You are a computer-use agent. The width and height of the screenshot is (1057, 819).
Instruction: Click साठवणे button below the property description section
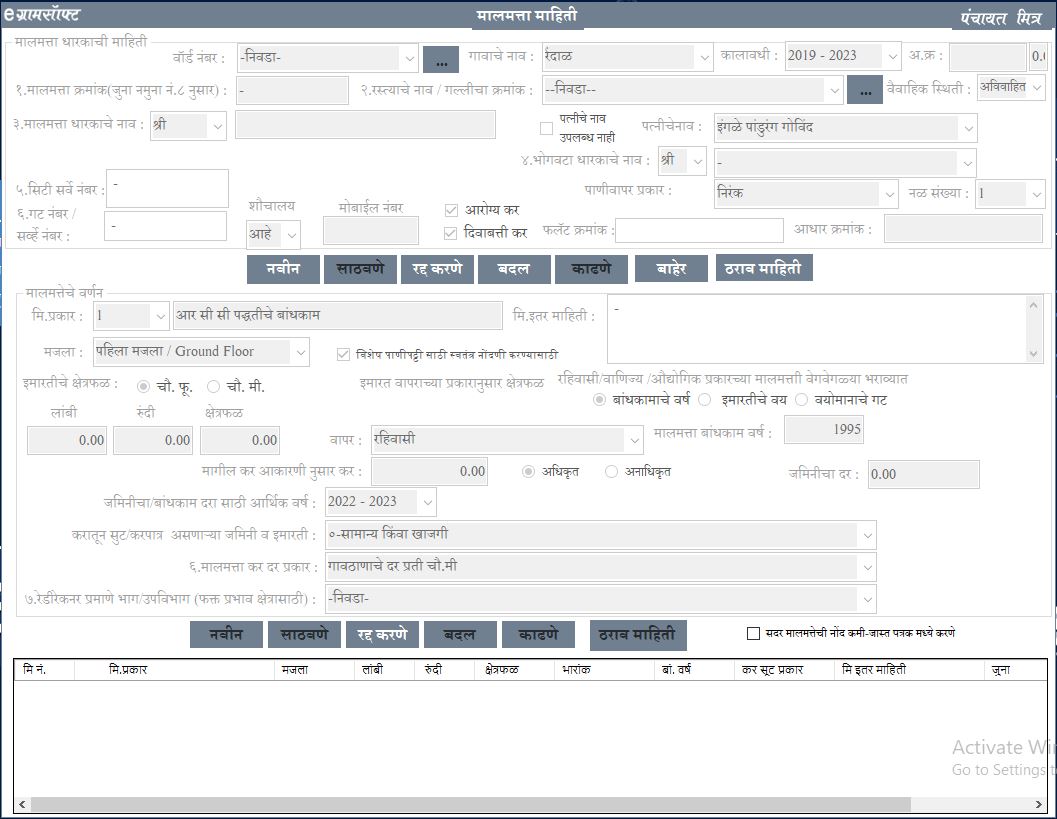click(304, 635)
